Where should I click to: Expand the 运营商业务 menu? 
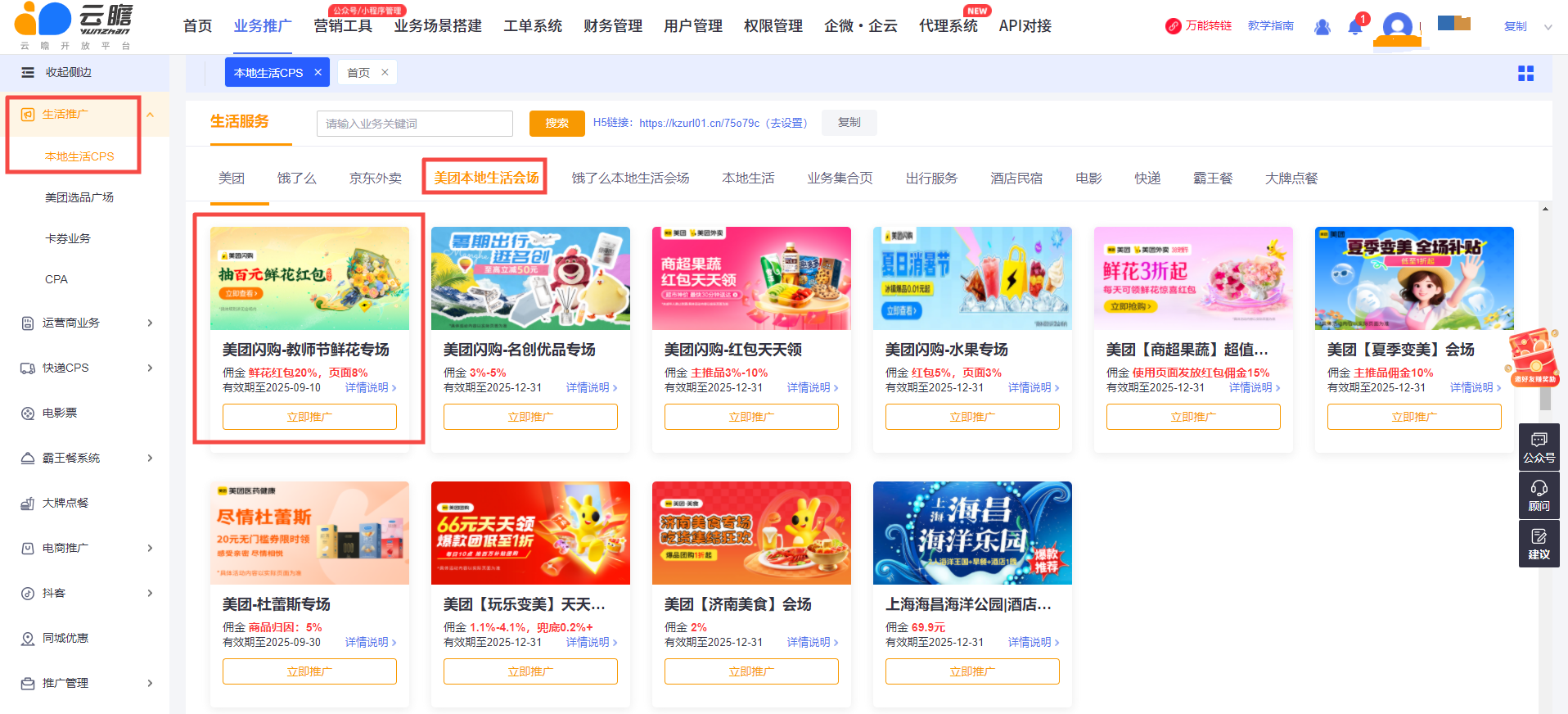pyautogui.click(x=151, y=323)
